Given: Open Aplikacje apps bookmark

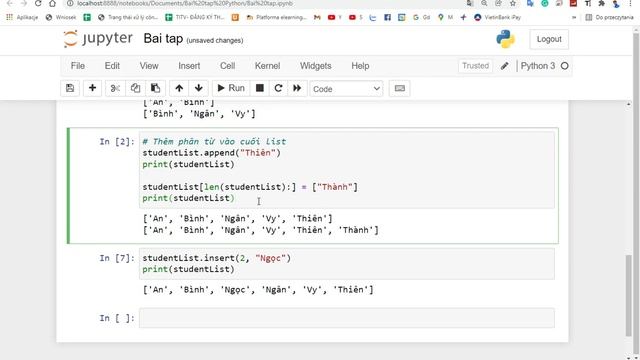Looking at the screenshot, I should tap(22, 18).
